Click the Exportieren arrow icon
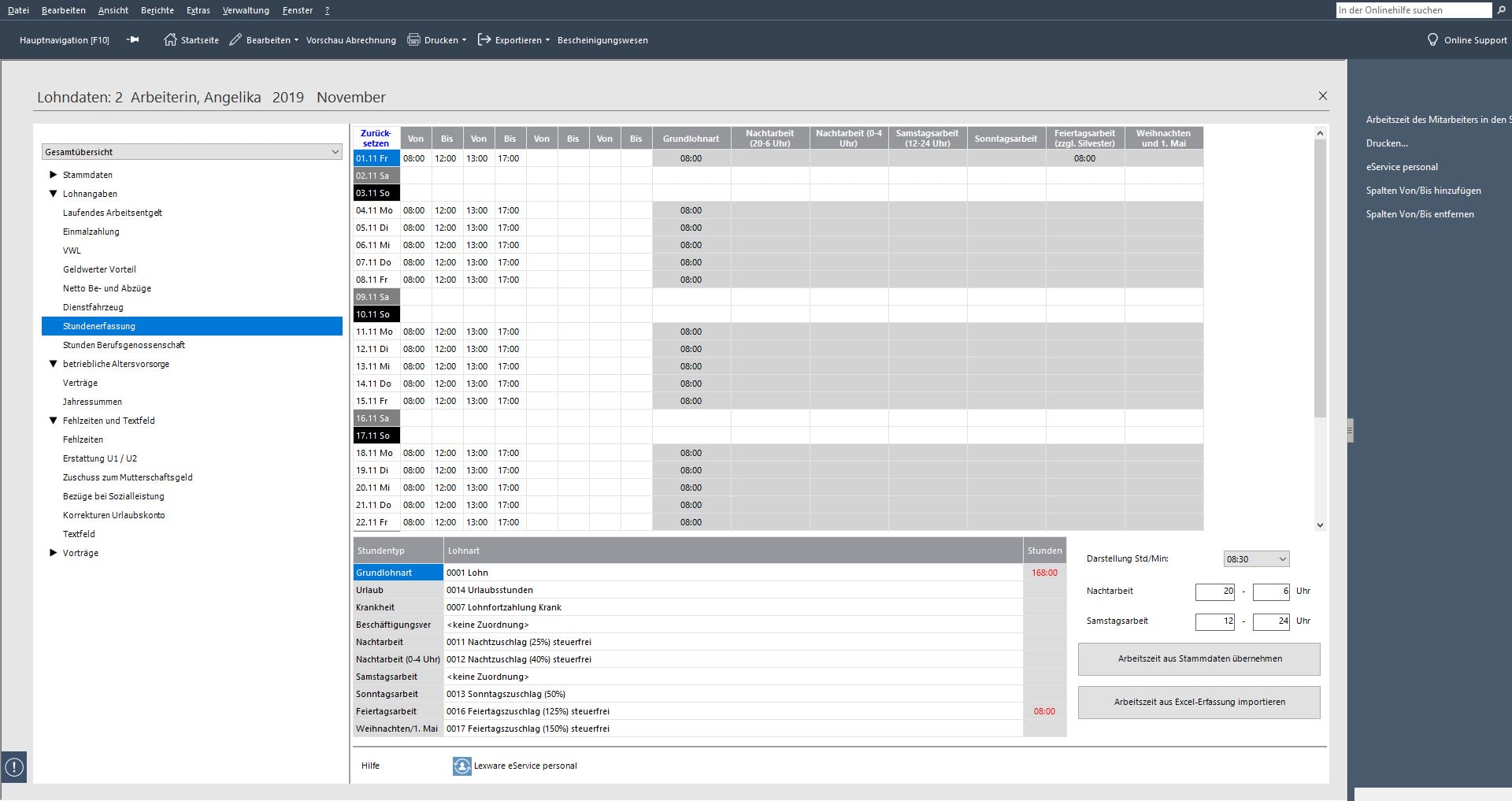 click(x=484, y=39)
